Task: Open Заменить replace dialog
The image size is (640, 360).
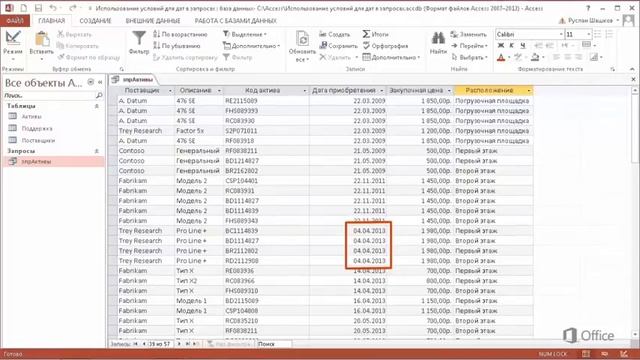Action: [469, 34]
